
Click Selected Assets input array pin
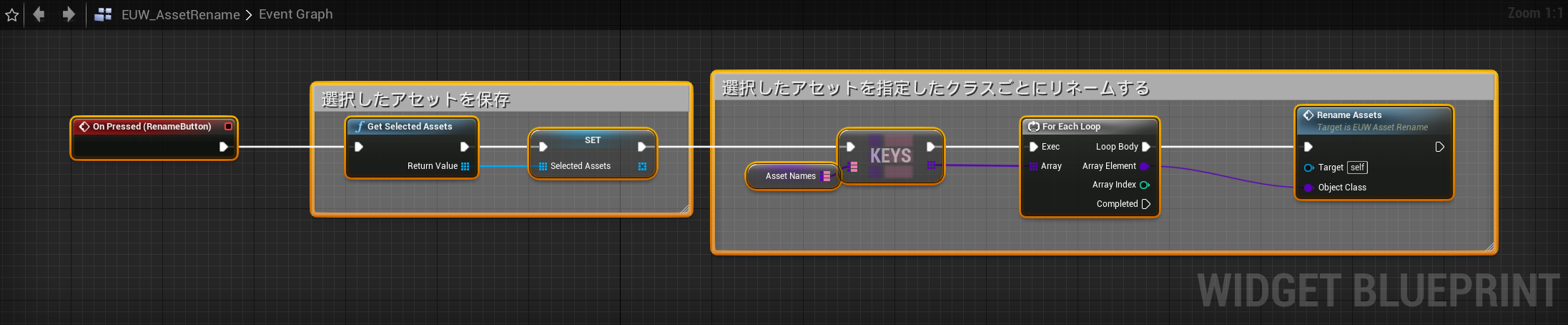pos(543,166)
